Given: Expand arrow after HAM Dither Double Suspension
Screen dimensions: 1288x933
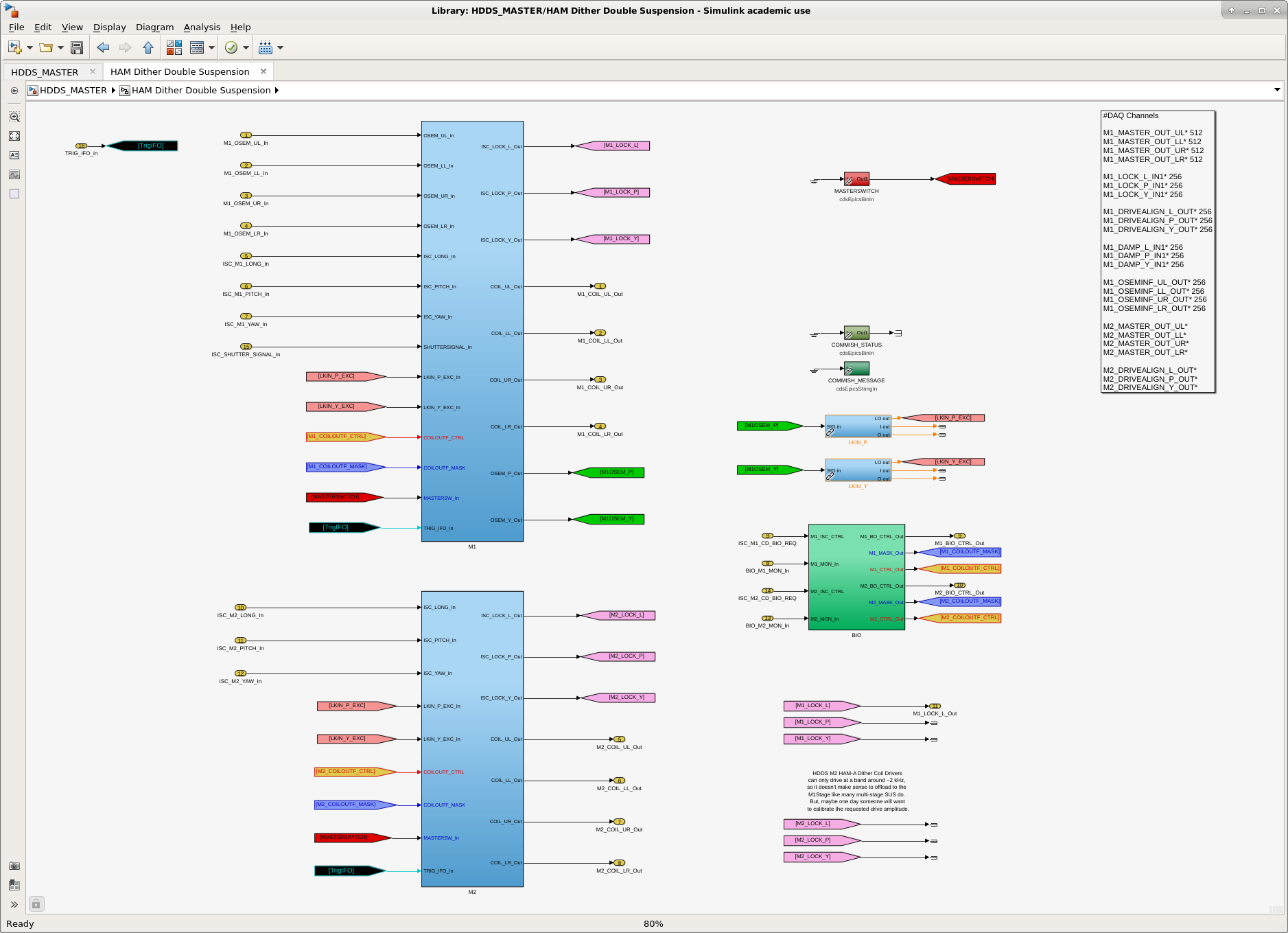Looking at the screenshot, I should (277, 90).
